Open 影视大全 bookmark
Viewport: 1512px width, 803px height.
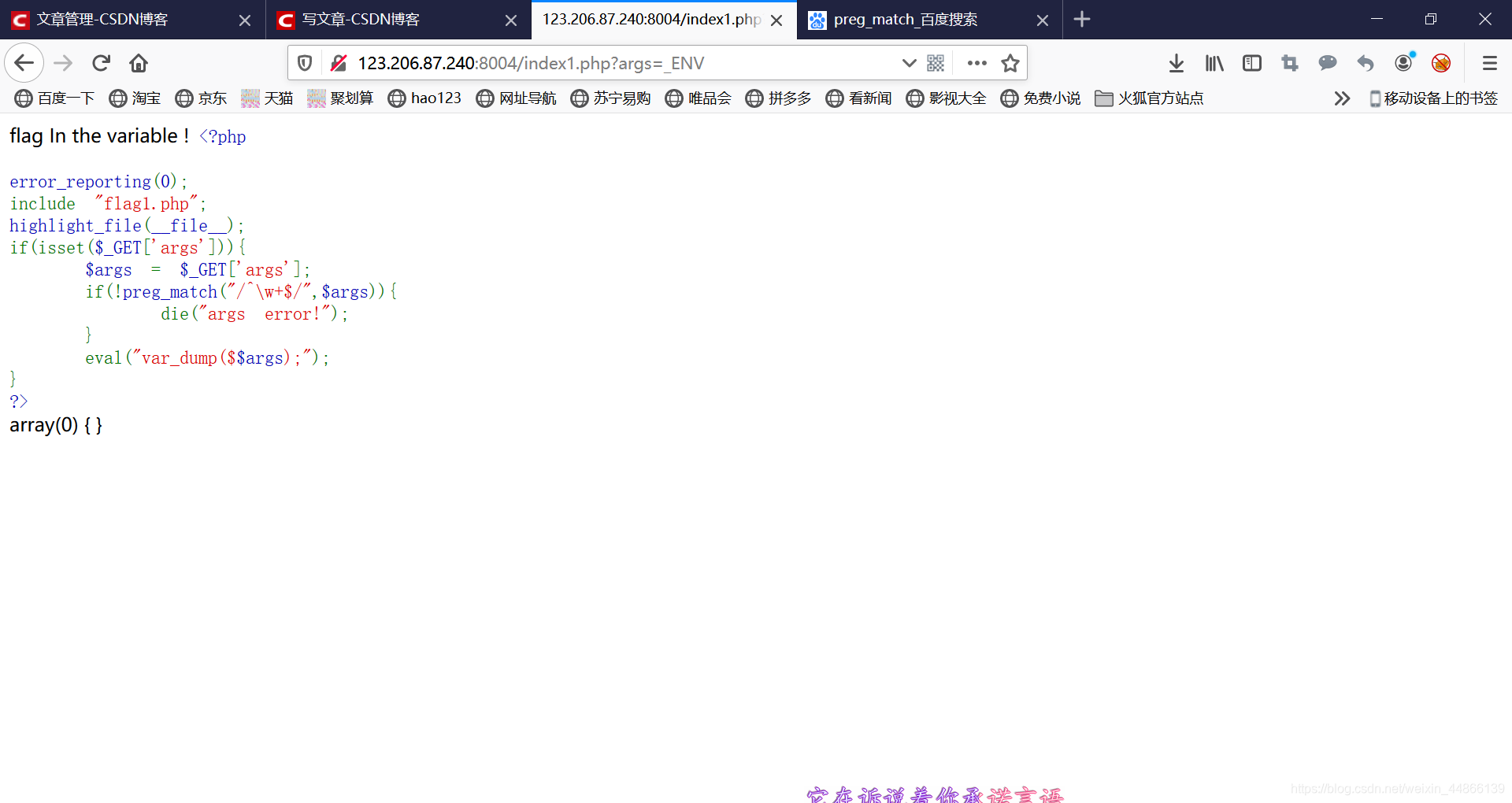(947, 98)
